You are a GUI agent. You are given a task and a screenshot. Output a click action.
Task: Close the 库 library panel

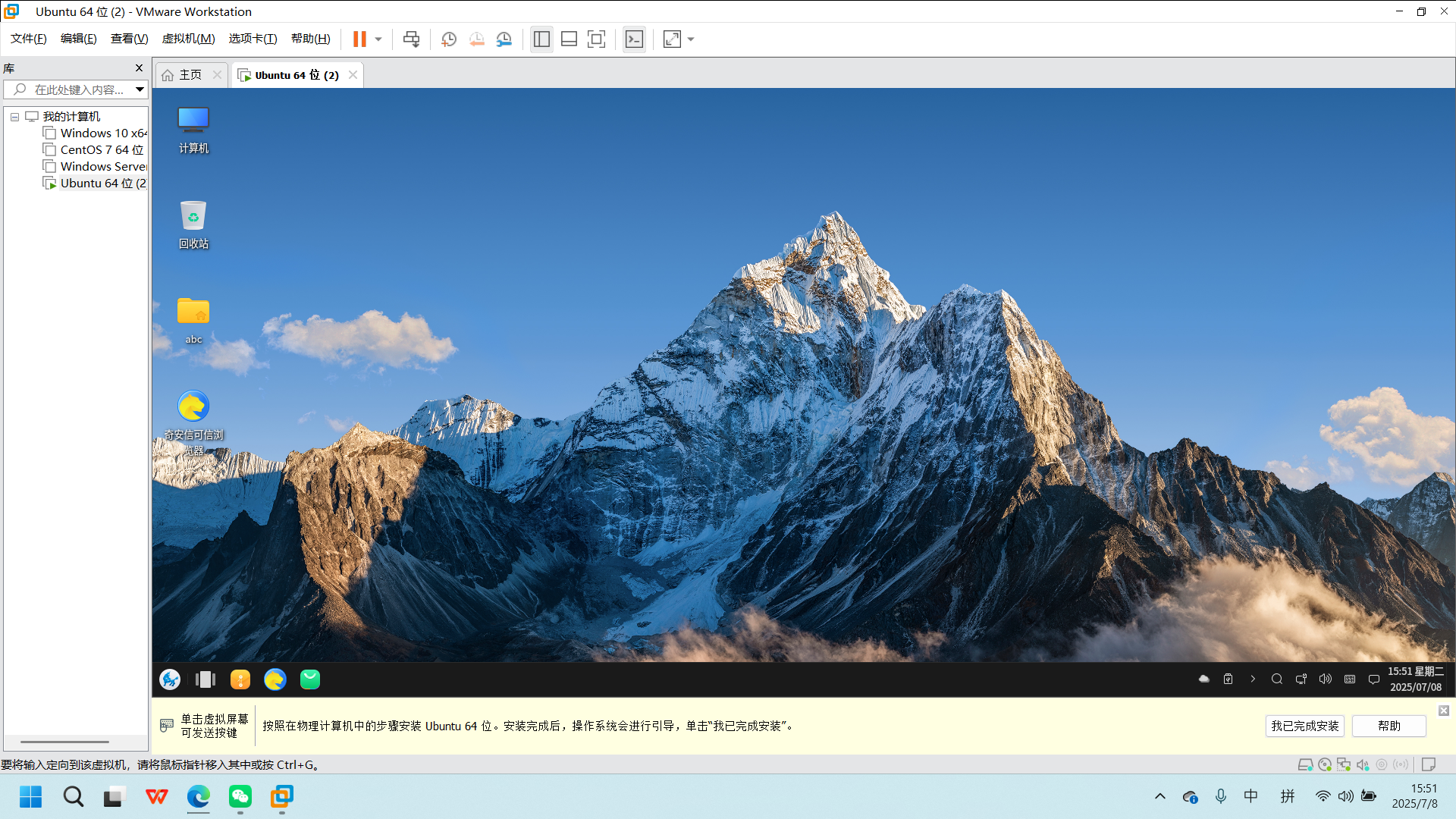[x=139, y=67]
